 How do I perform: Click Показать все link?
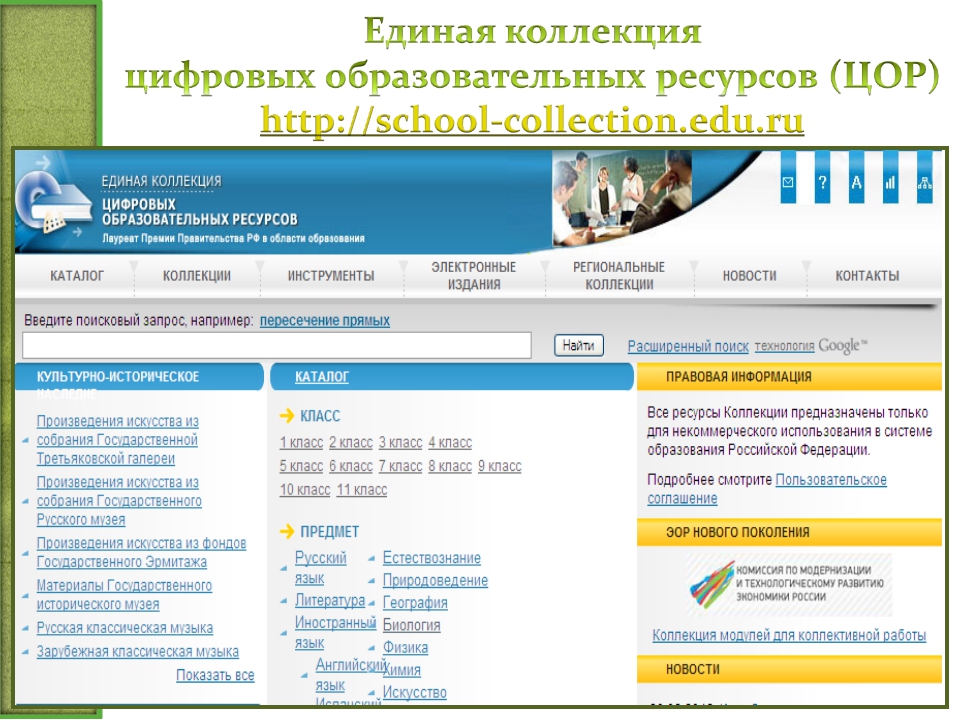click(215, 675)
